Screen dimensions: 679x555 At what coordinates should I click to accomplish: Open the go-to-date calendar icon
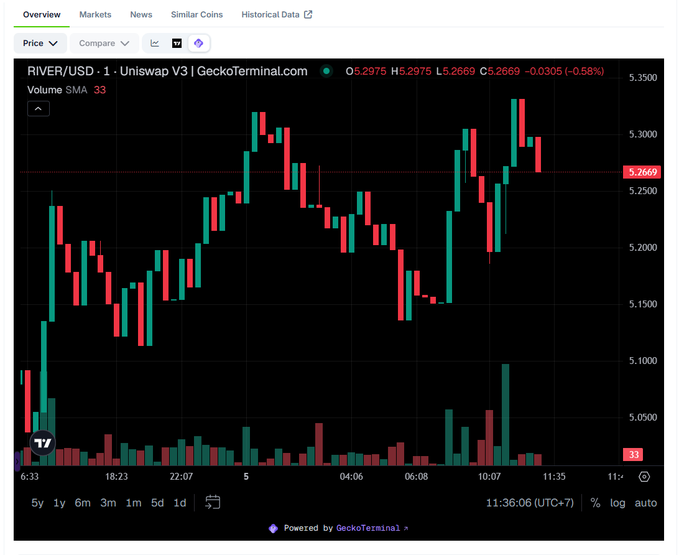coord(213,503)
